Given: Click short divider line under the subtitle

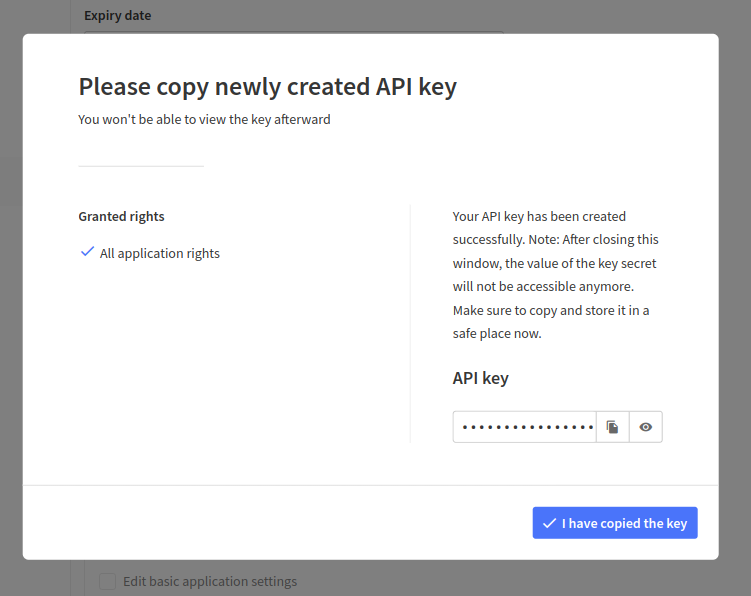Looking at the screenshot, I should tap(141, 166).
